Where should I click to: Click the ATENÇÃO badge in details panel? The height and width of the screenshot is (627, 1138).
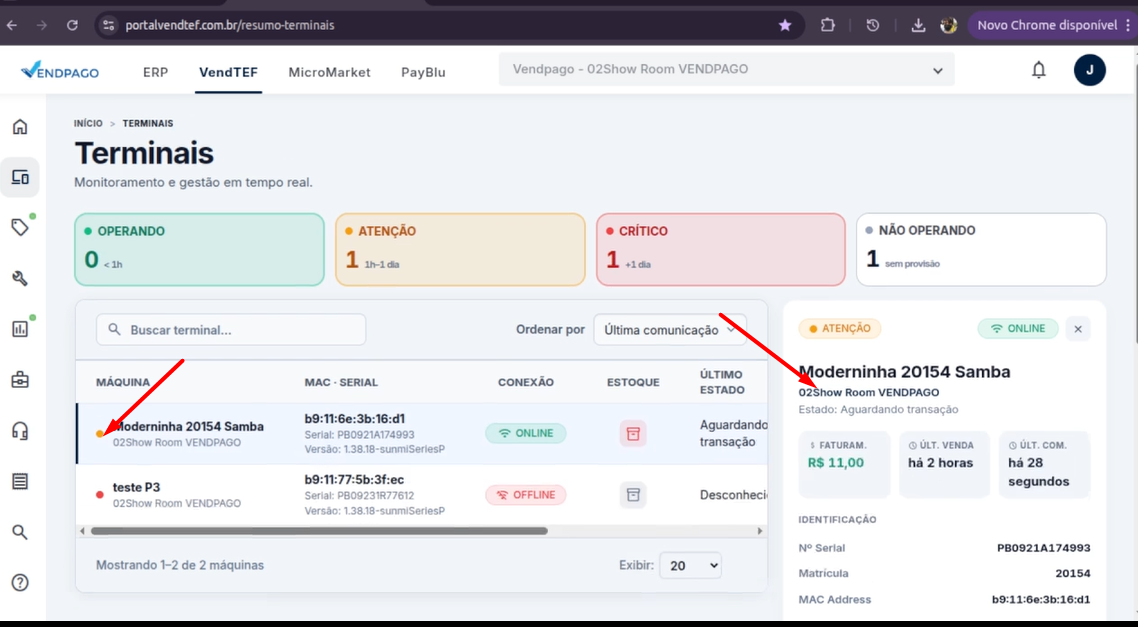pyautogui.click(x=840, y=329)
